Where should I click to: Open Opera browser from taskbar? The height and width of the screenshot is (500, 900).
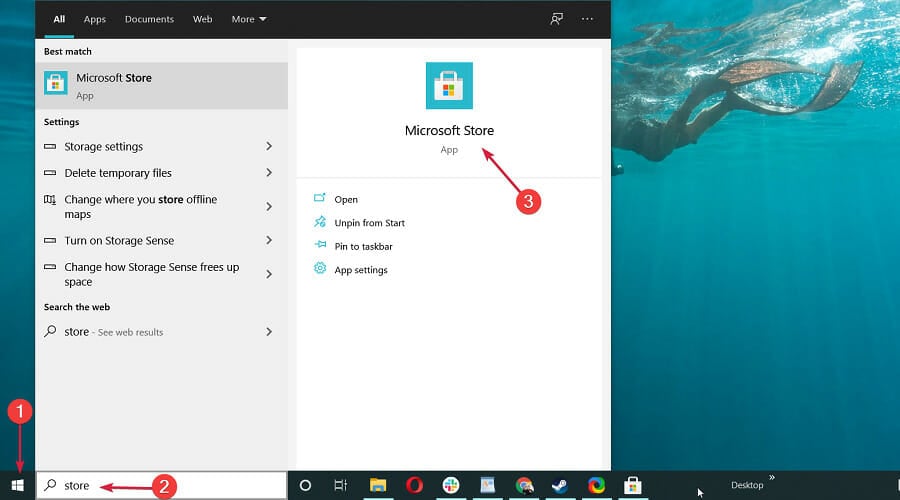point(414,485)
